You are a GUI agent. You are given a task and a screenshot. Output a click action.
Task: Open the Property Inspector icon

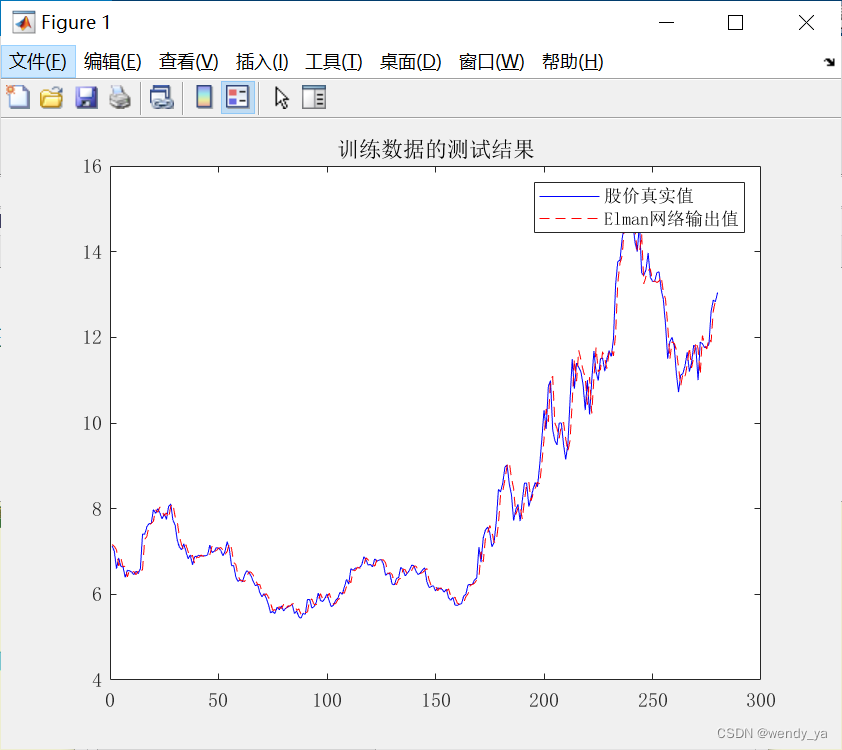click(x=314, y=98)
